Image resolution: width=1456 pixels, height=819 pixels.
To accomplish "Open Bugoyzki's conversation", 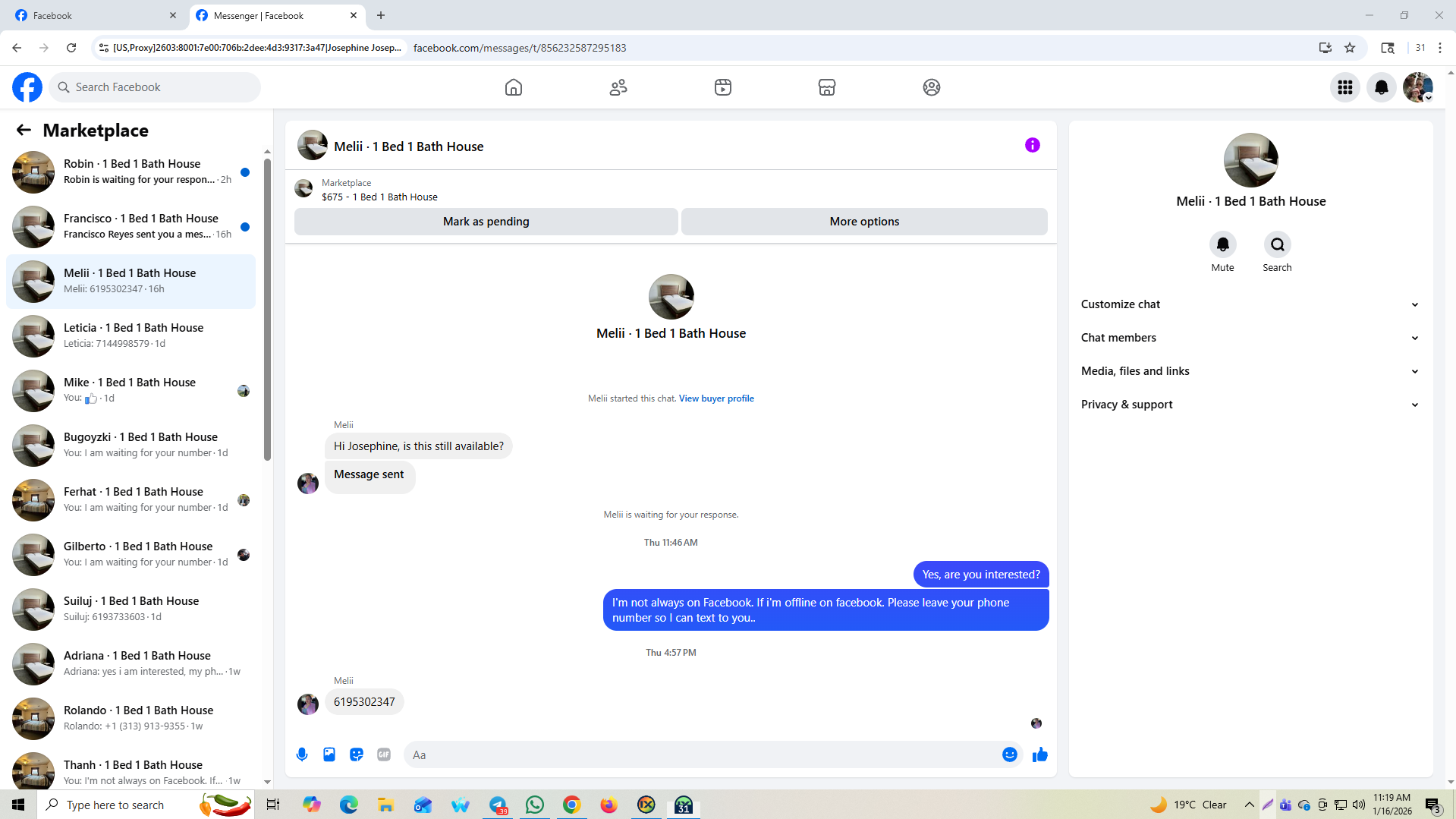I will coord(131,446).
